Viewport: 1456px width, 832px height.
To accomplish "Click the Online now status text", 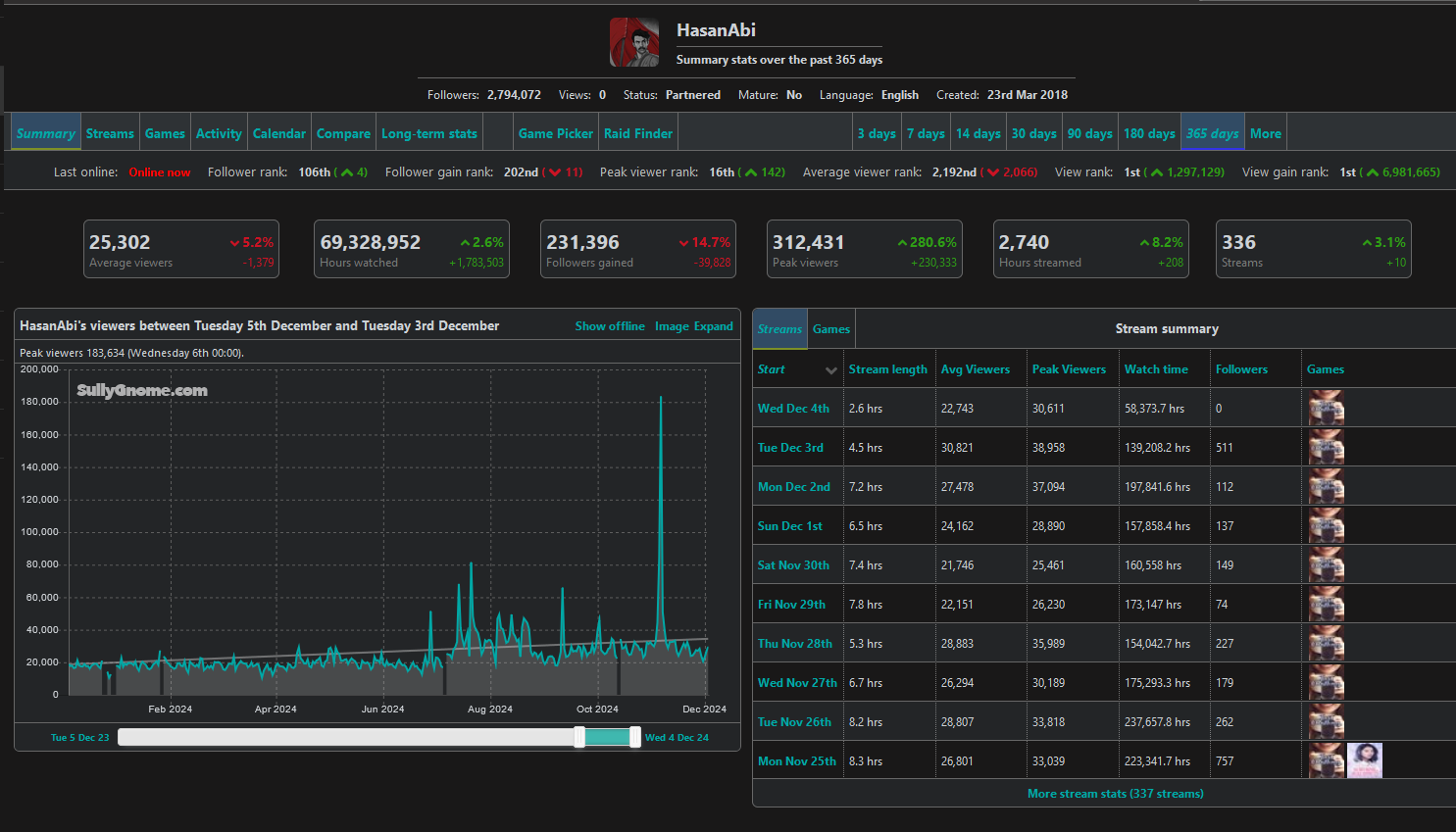I will click(x=160, y=172).
